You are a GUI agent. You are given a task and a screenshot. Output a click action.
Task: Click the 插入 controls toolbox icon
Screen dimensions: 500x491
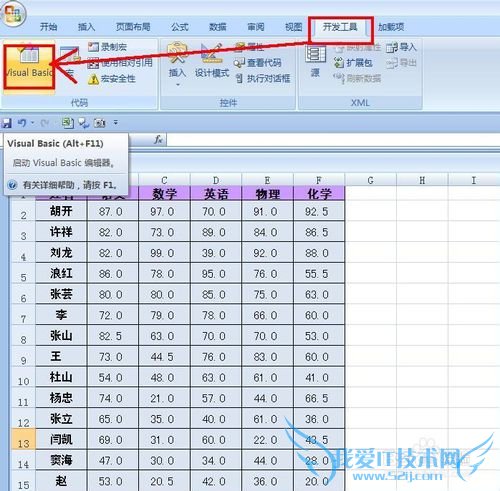pyautogui.click(x=177, y=53)
